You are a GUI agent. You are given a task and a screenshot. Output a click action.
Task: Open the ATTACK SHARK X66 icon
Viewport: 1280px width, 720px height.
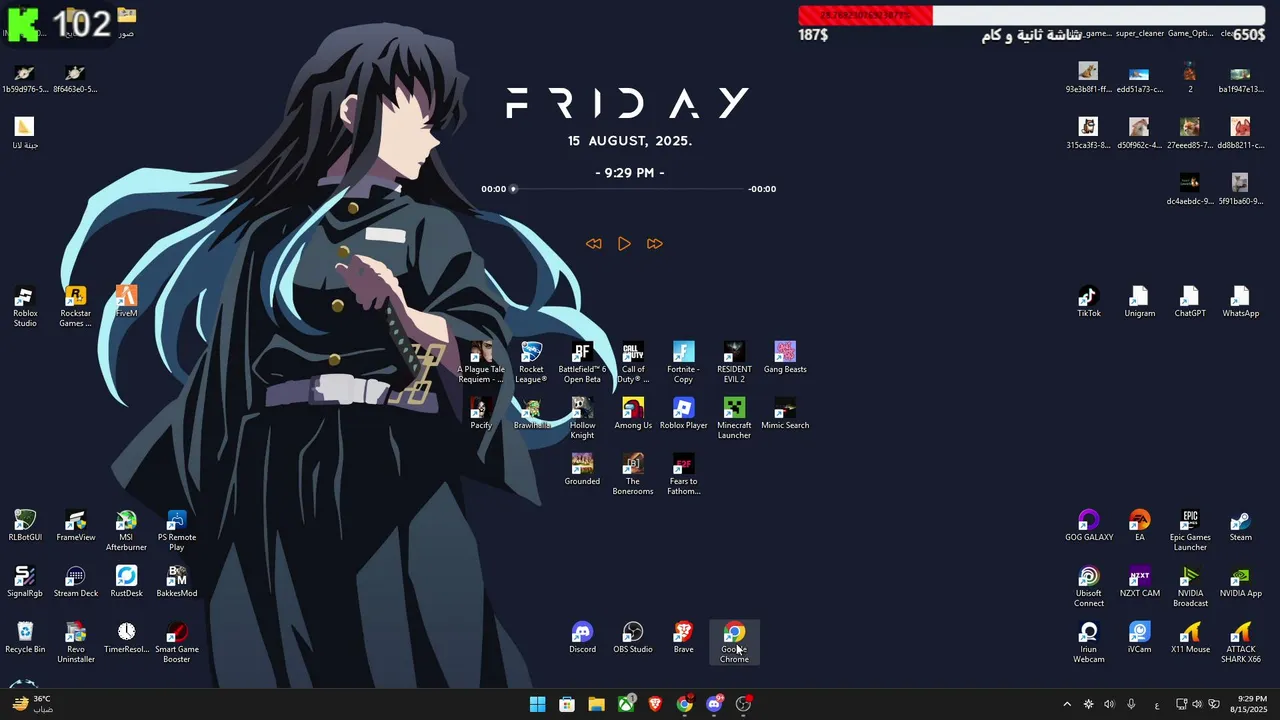[x=1240, y=643]
